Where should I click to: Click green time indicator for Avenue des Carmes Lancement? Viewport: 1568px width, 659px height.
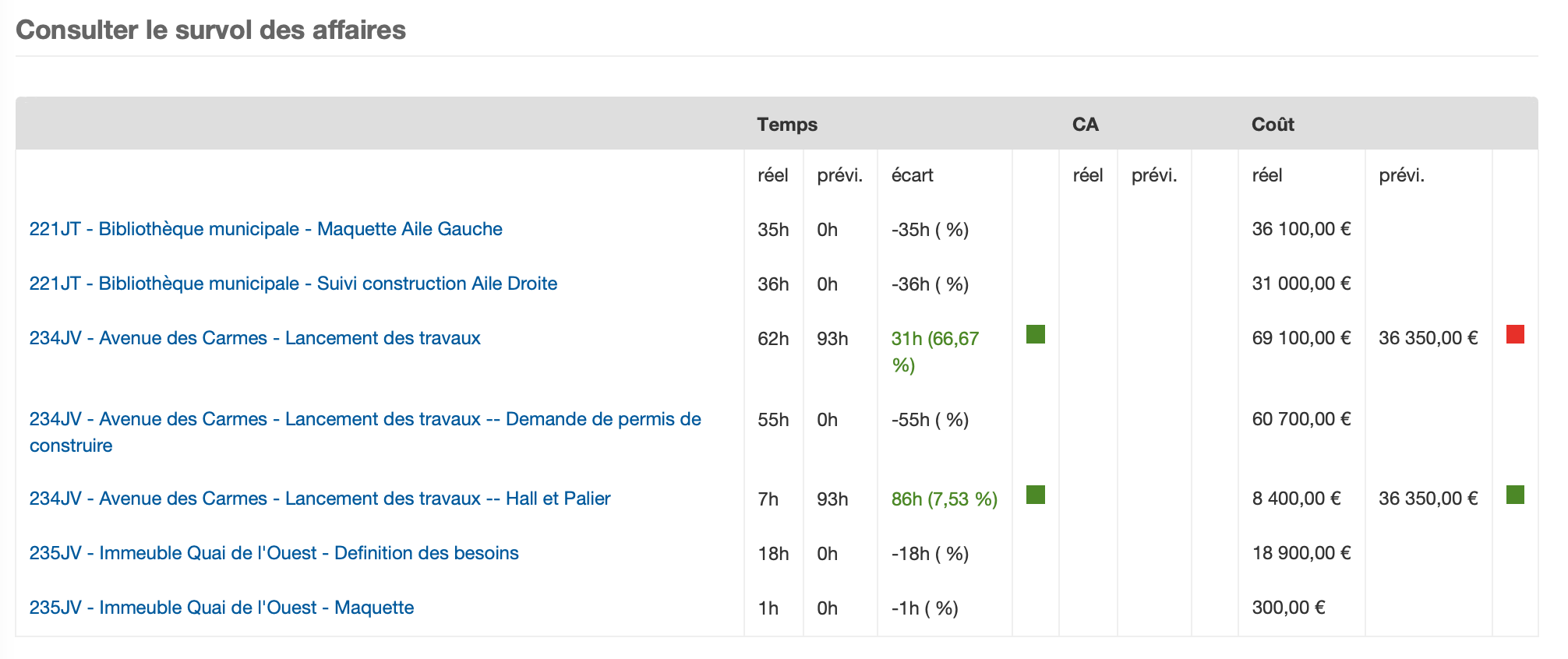[1035, 334]
